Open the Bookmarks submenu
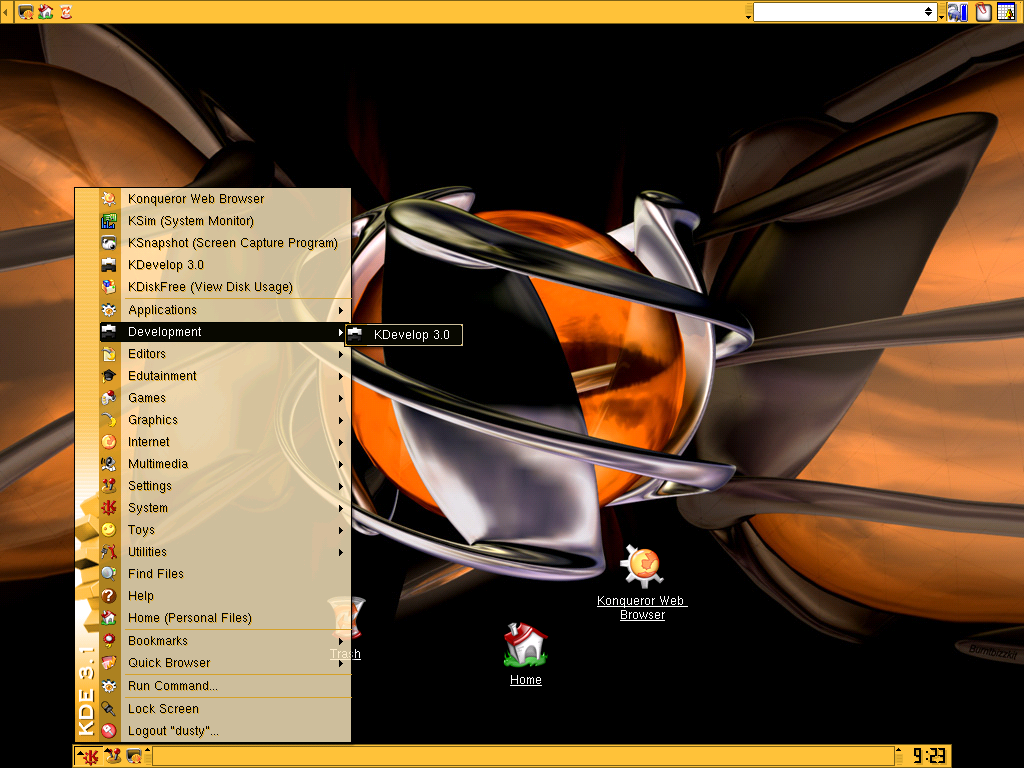The width and height of the screenshot is (1024, 768). tap(225, 641)
